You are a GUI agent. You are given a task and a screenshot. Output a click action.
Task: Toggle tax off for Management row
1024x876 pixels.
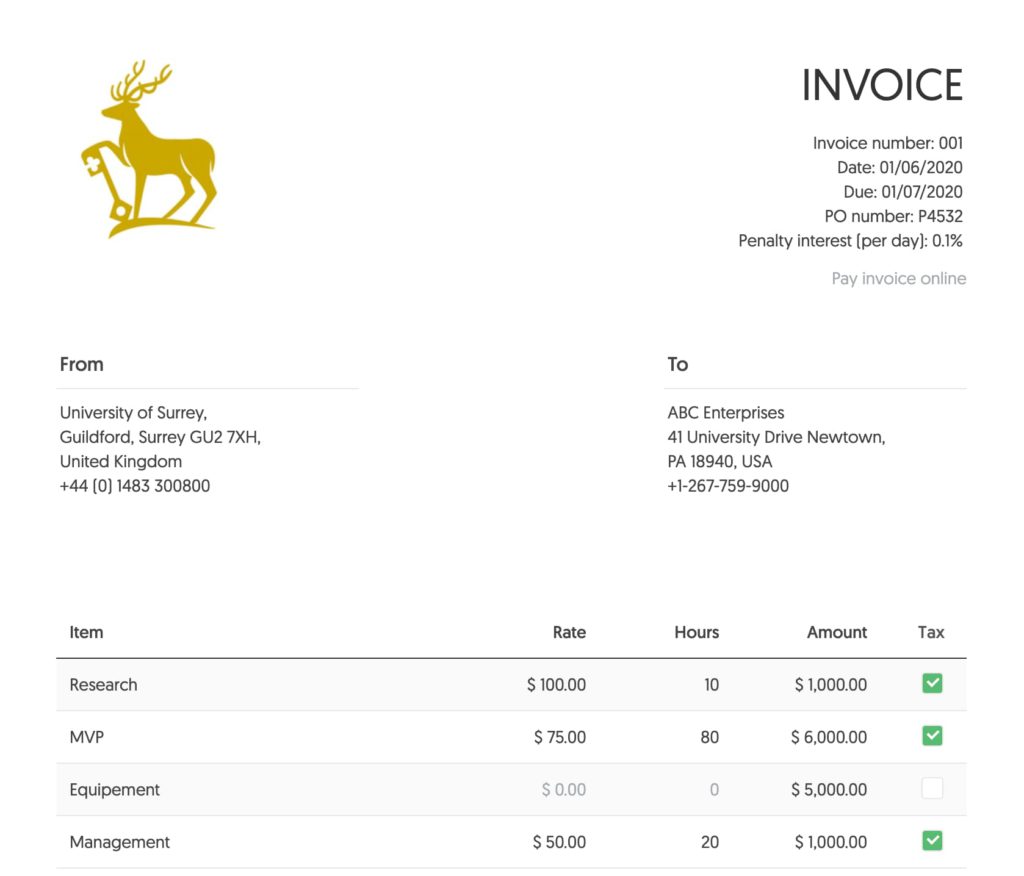[931, 840]
